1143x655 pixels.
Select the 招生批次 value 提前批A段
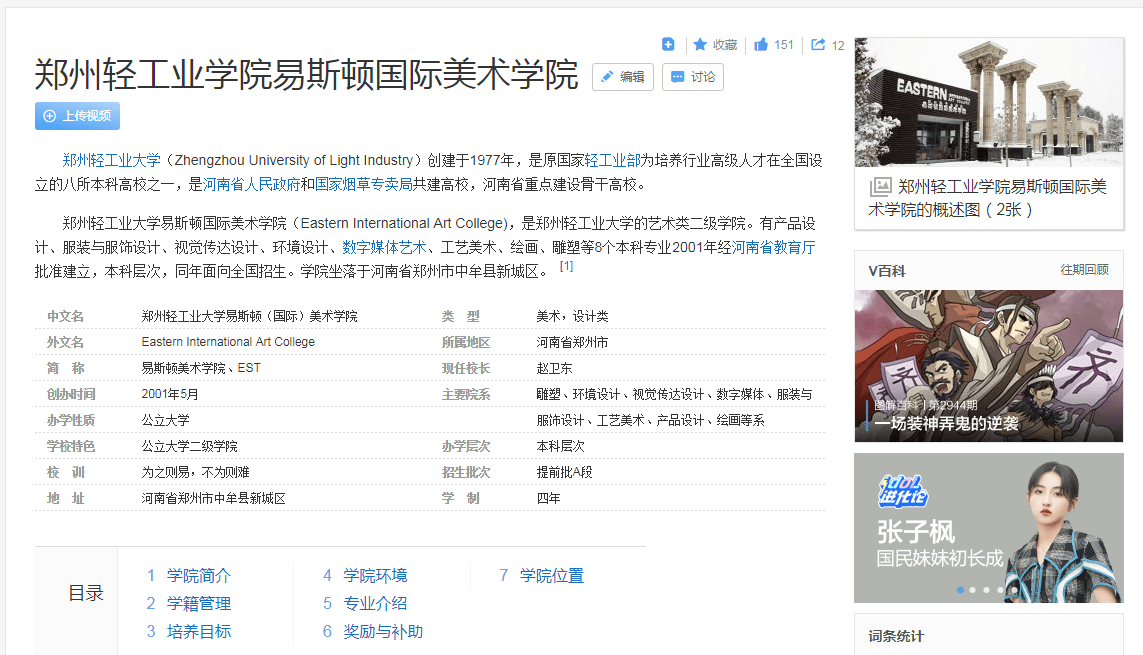tap(564, 472)
